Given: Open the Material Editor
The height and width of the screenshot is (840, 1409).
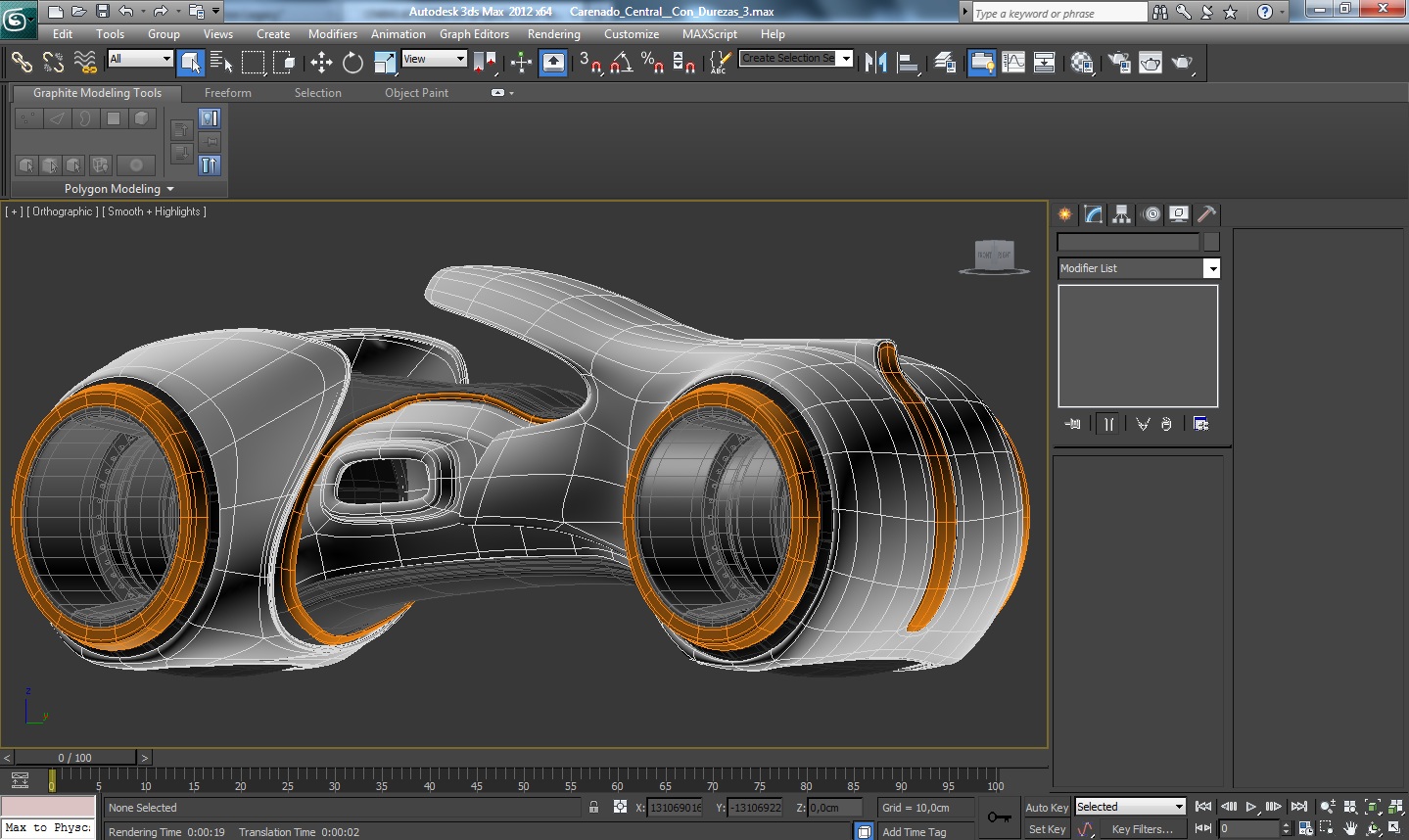Looking at the screenshot, I should click(x=1082, y=64).
